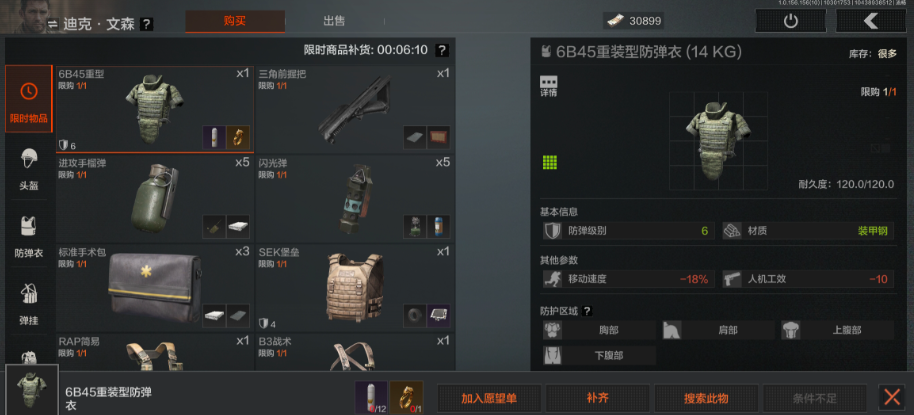Click the 加入愿望单 button
914x415 pixels.
coord(489,399)
